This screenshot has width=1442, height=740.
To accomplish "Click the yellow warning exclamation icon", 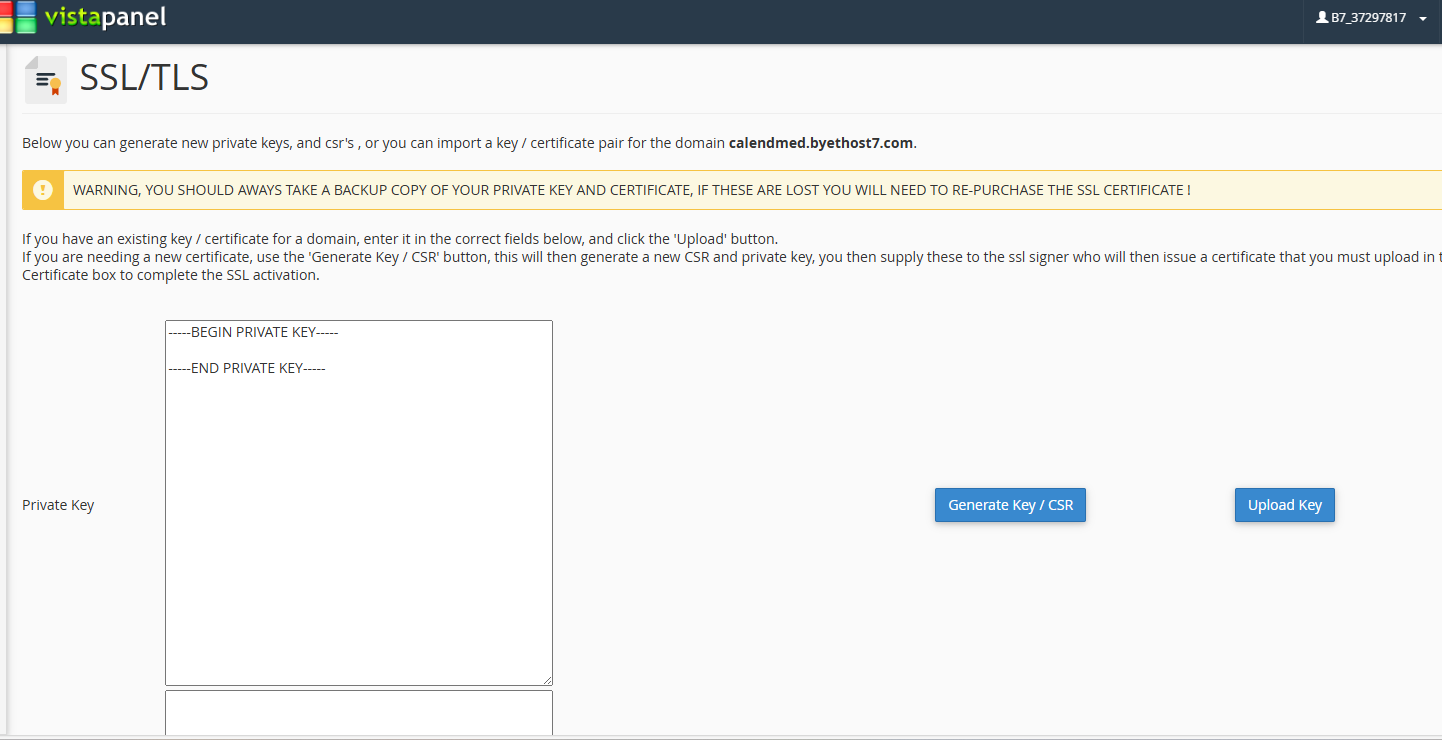I will click(x=43, y=190).
